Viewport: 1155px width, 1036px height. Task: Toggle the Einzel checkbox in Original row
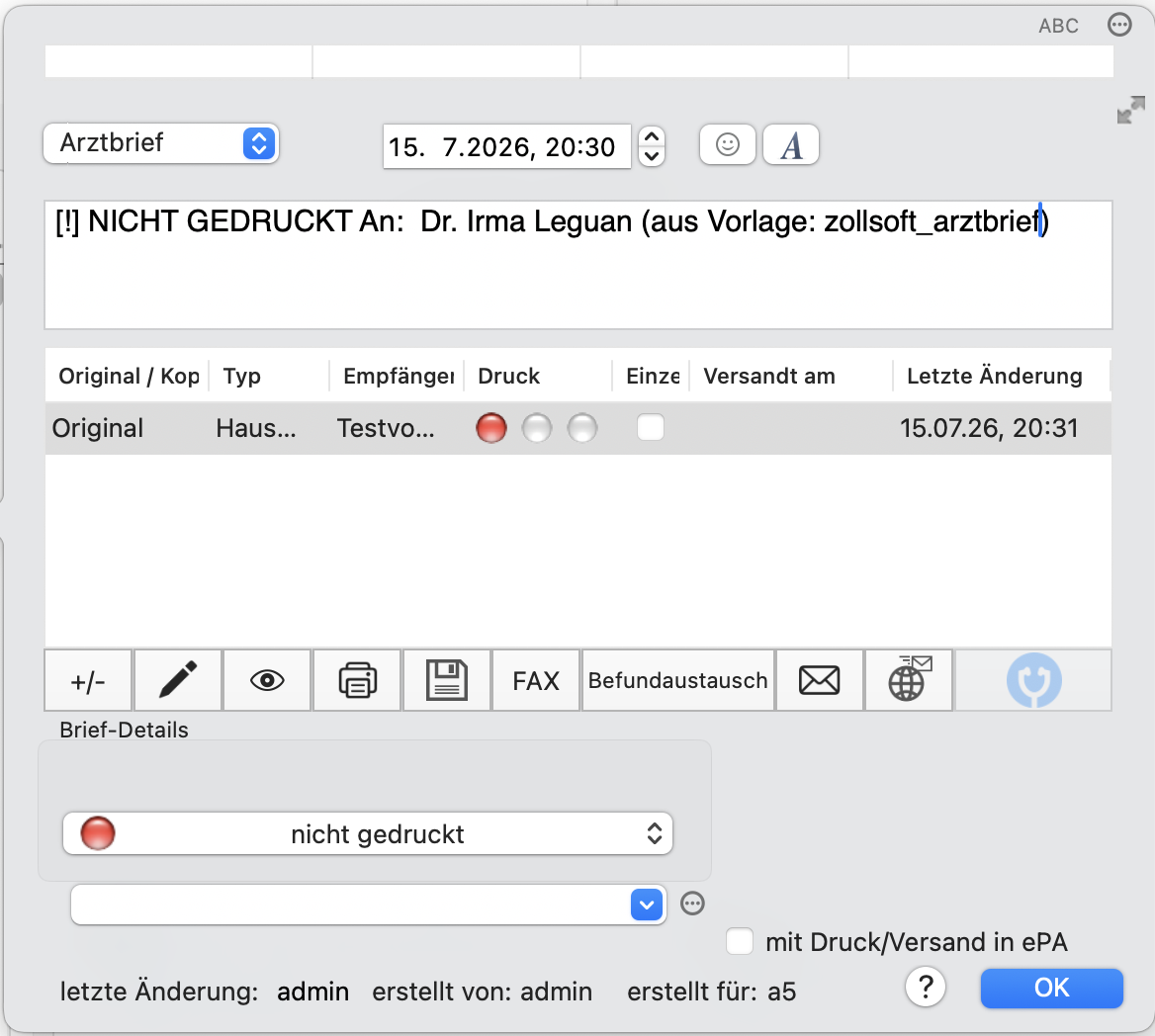pos(651,427)
